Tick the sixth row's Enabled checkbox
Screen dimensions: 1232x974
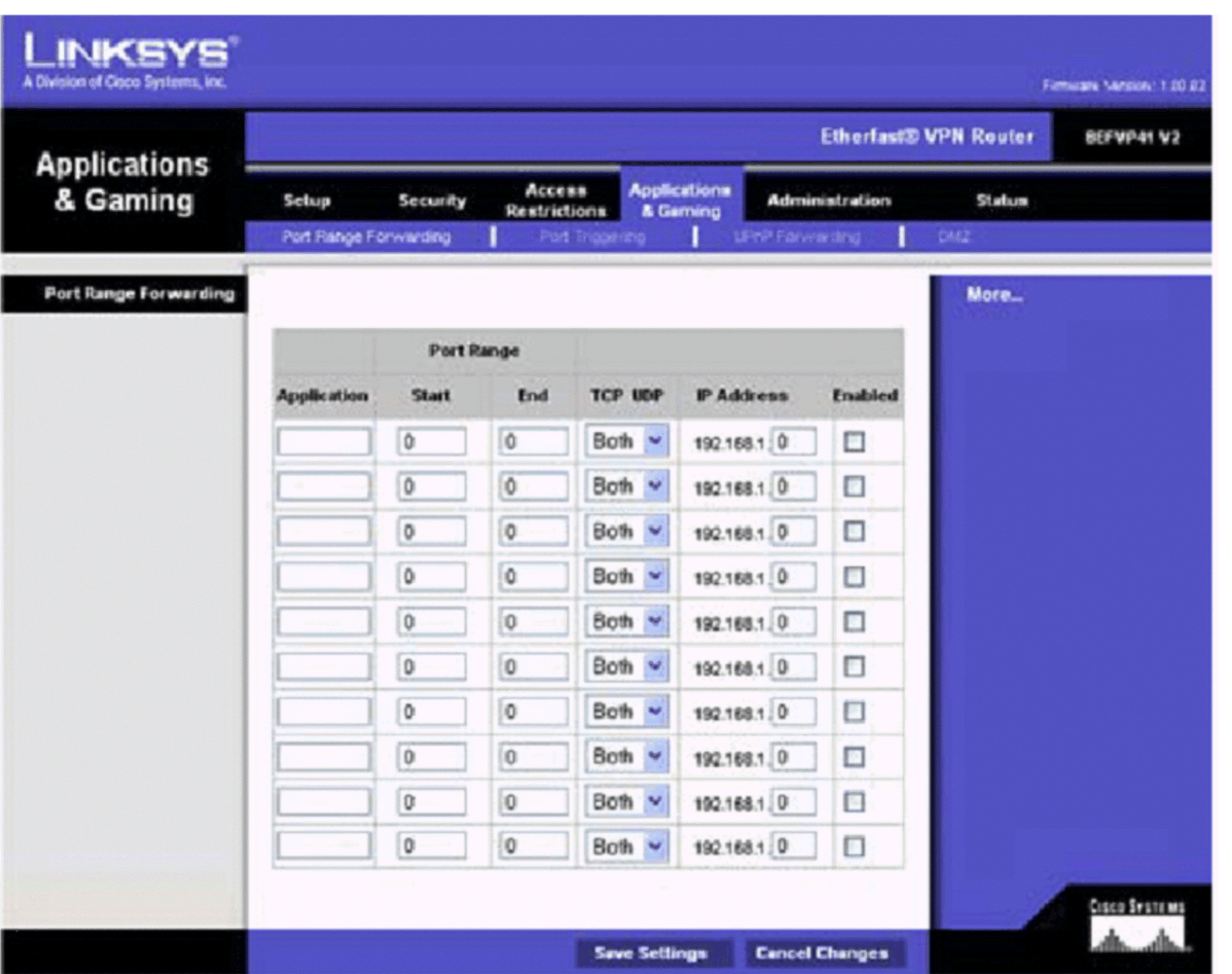click(853, 667)
